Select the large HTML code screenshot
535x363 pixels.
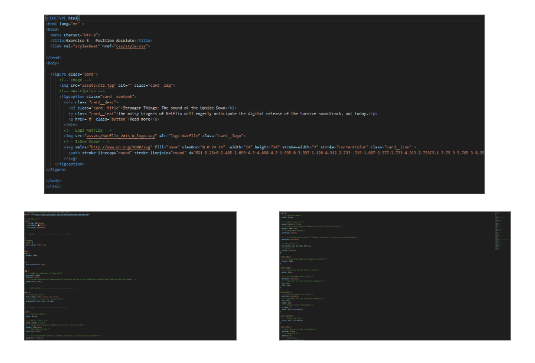pos(264,104)
